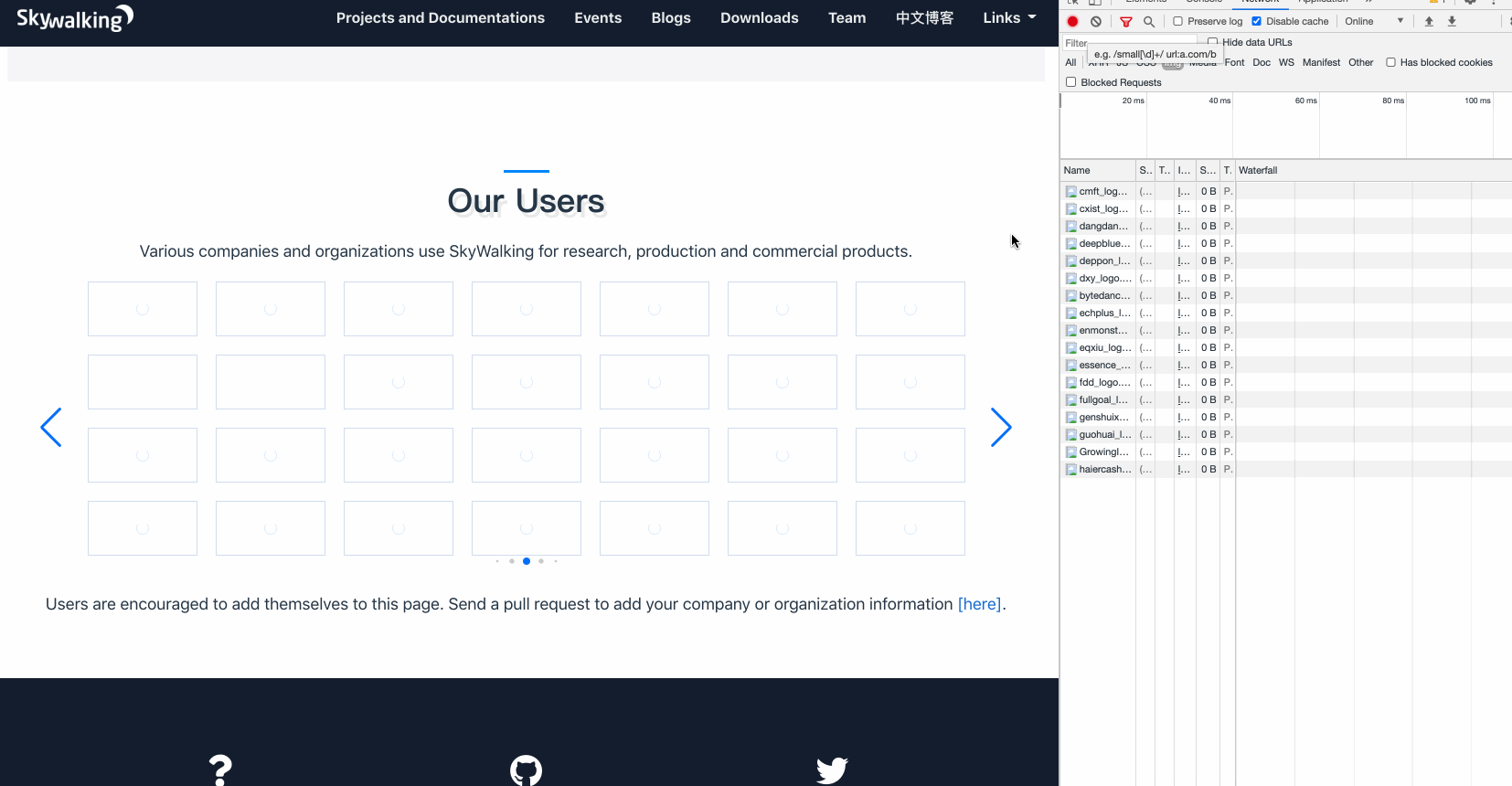Click the SkyWalking logo
This screenshot has width=1512, height=786.
point(75,18)
